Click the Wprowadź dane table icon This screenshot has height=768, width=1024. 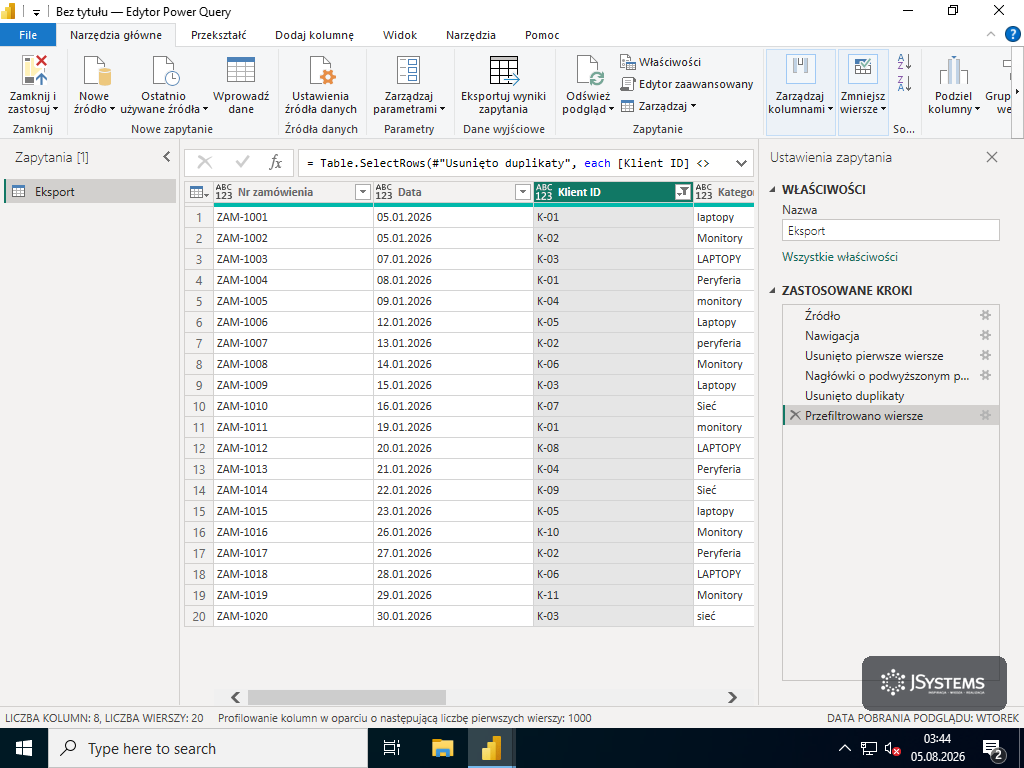241,71
